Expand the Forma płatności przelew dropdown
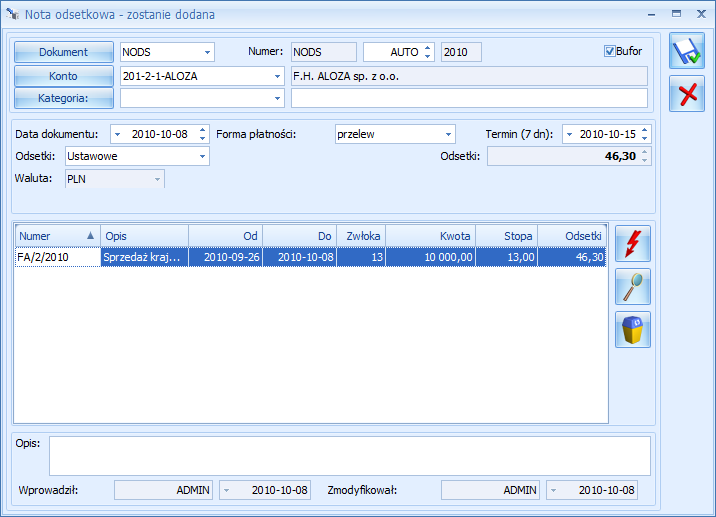The image size is (716, 517). coord(448,134)
